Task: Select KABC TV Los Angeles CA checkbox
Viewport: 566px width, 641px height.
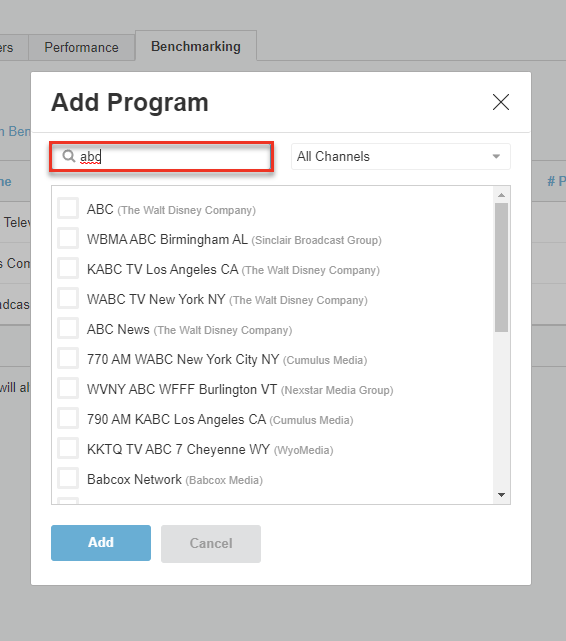Action: click(68, 268)
